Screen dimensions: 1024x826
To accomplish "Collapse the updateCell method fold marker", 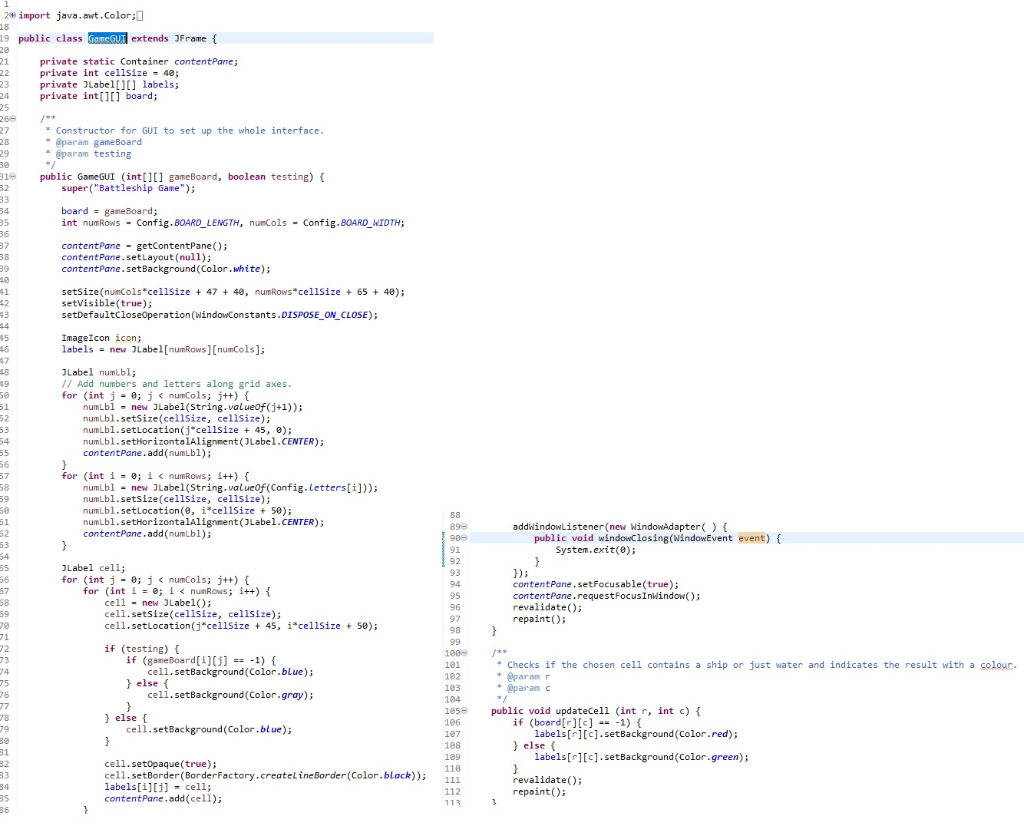I will [x=464, y=710].
